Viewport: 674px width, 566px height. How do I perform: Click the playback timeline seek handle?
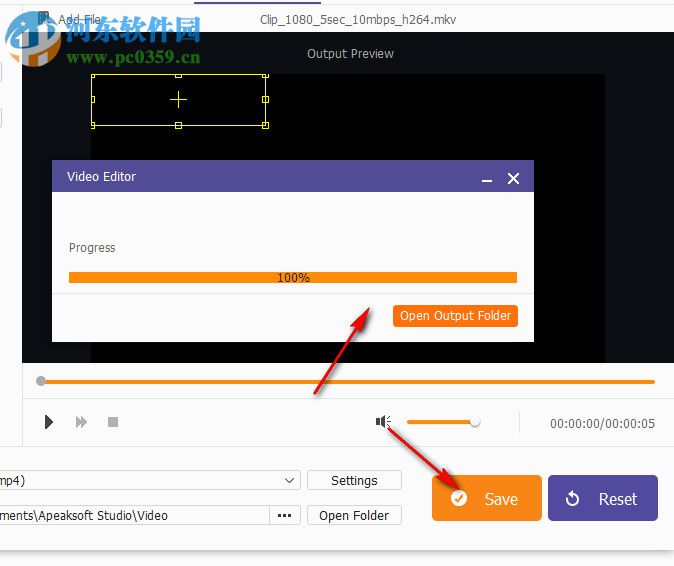pyautogui.click(x=41, y=381)
